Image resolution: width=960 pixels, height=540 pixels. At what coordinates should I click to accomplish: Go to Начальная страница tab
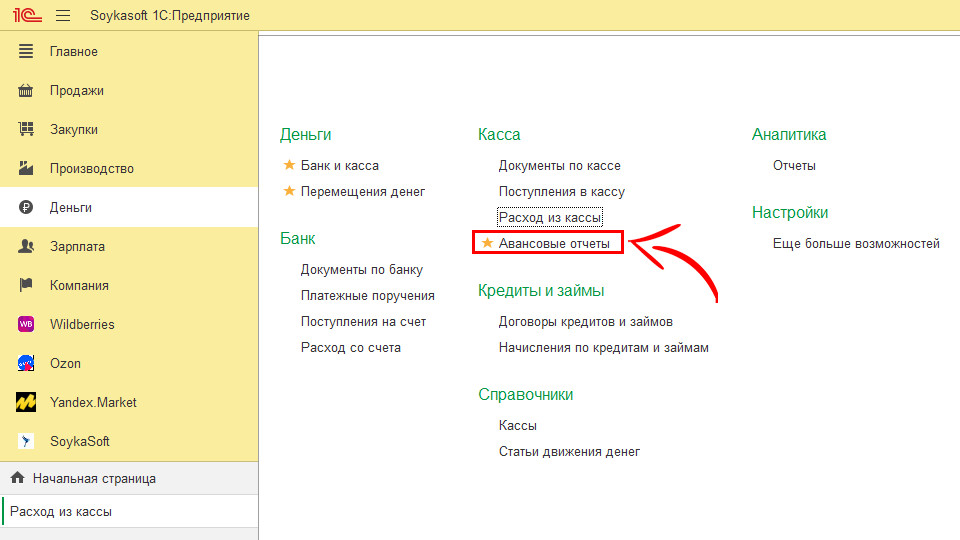[93, 478]
